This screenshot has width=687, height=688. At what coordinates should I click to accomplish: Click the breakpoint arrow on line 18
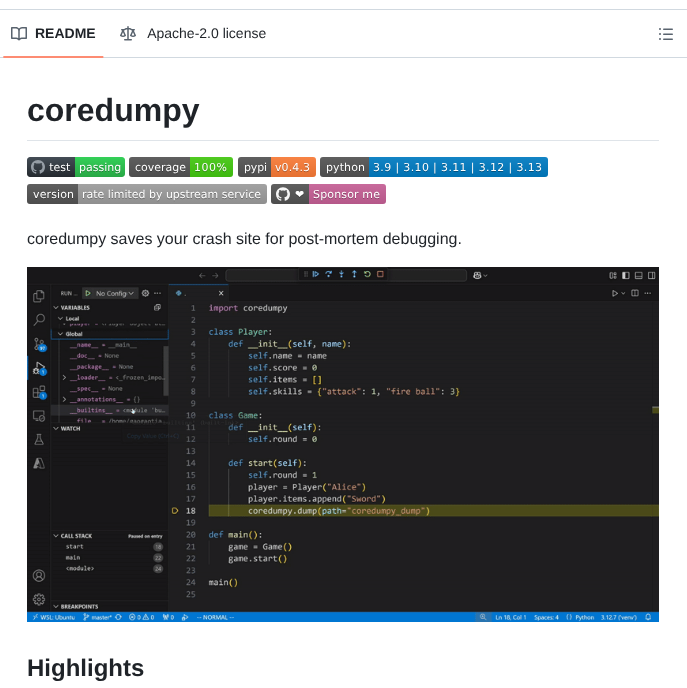175,511
